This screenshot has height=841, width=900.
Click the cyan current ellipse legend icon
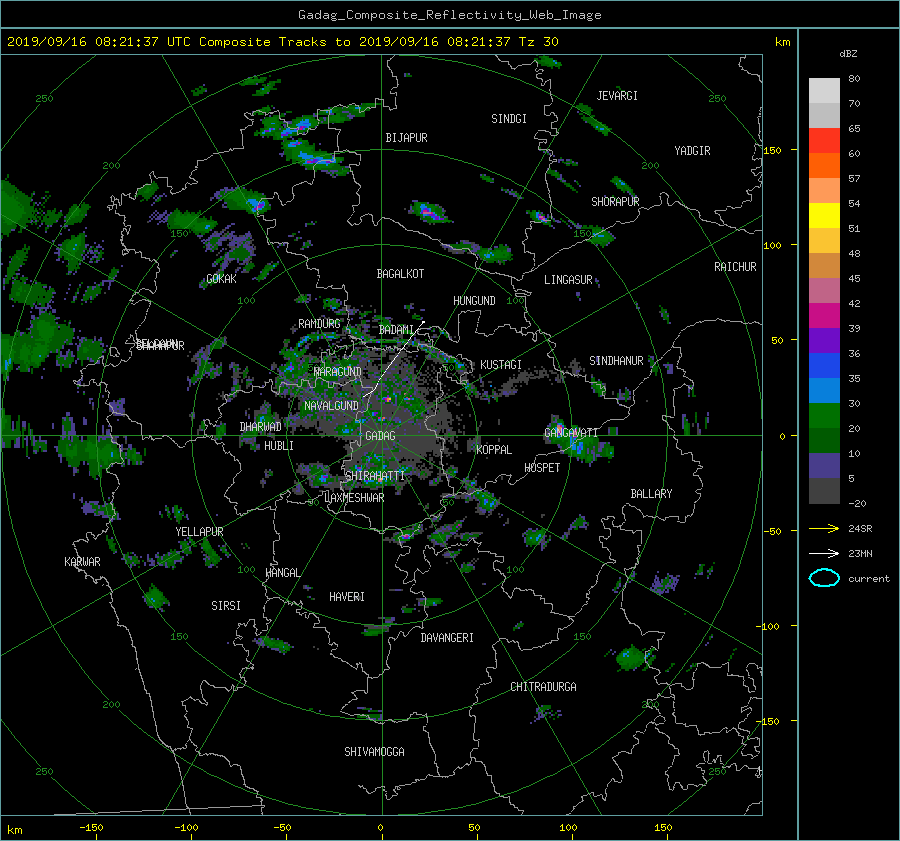click(824, 578)
